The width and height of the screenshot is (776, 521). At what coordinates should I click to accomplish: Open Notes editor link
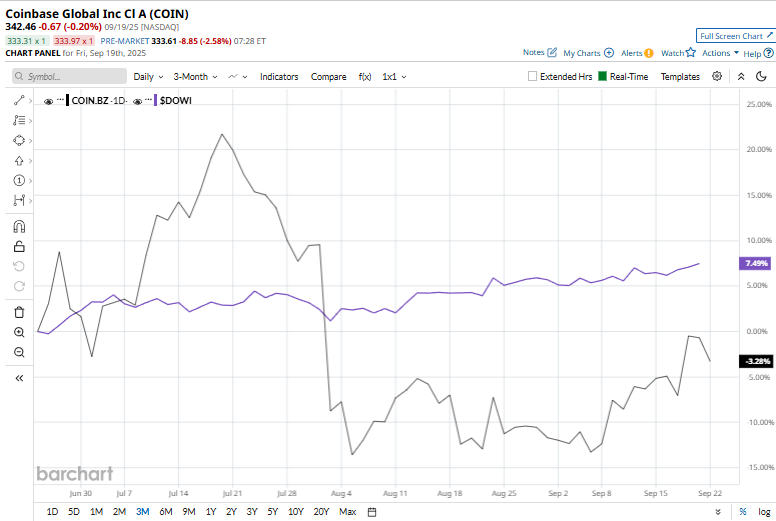(x=540, y=52)
